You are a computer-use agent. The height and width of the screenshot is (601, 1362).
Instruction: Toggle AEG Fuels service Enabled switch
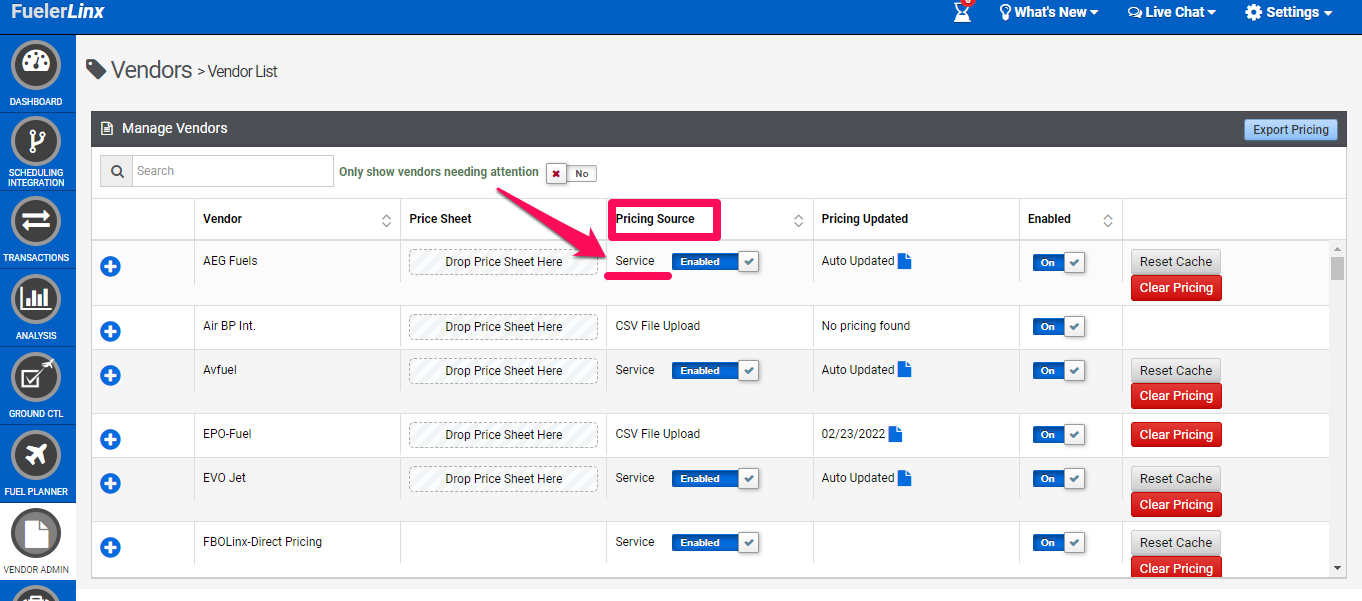pos(715,262)
